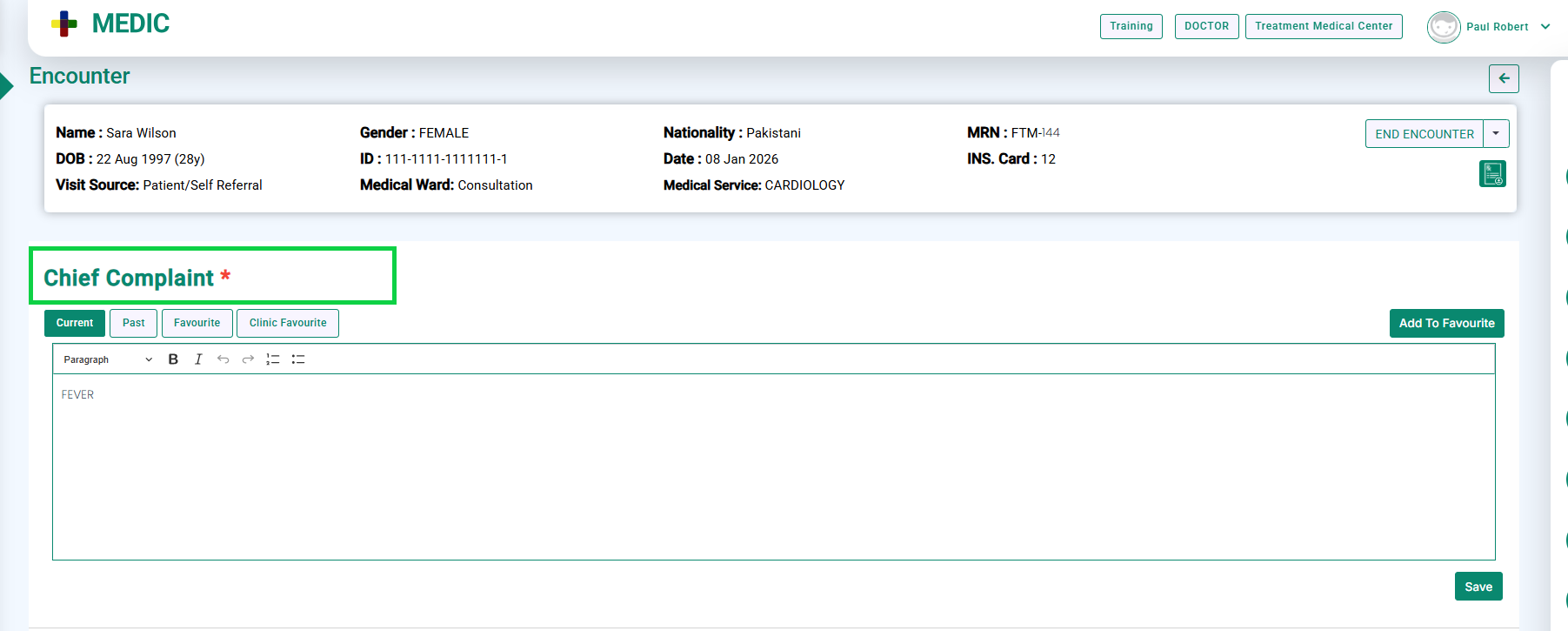Toggle italic formatting in the editor
The image size is (1568, 631).
(198, 359)
